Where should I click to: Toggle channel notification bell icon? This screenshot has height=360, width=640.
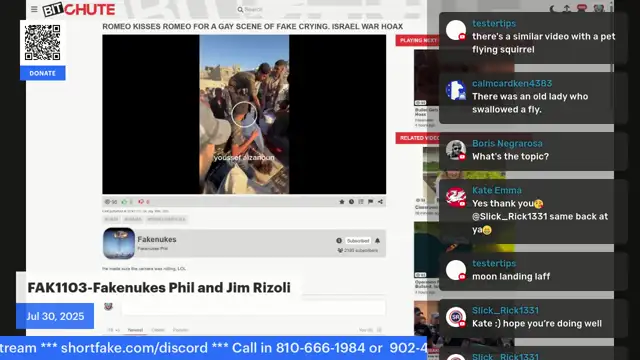tap(378, 241)
